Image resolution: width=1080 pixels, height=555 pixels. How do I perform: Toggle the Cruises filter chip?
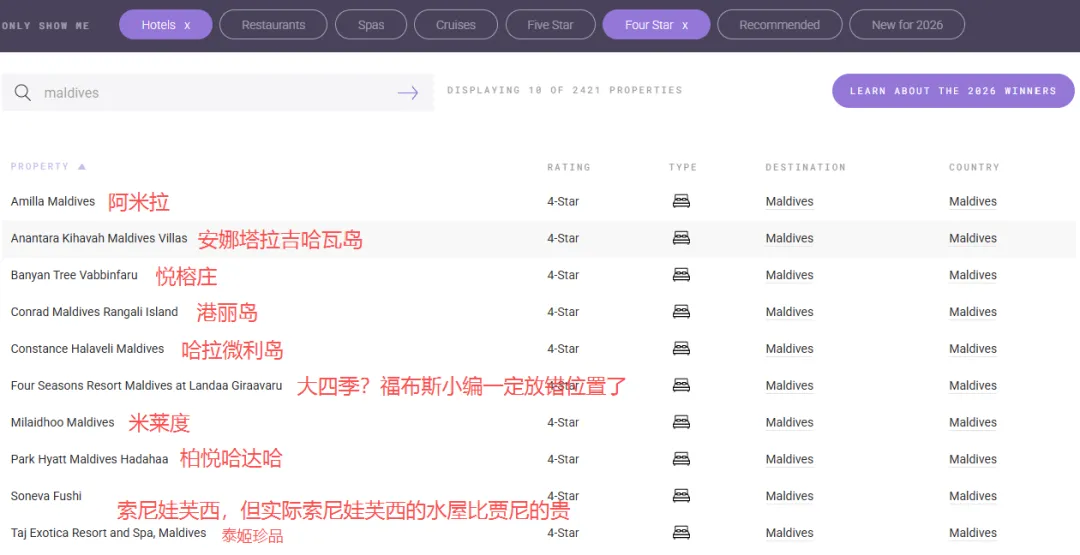pos(455,25)
